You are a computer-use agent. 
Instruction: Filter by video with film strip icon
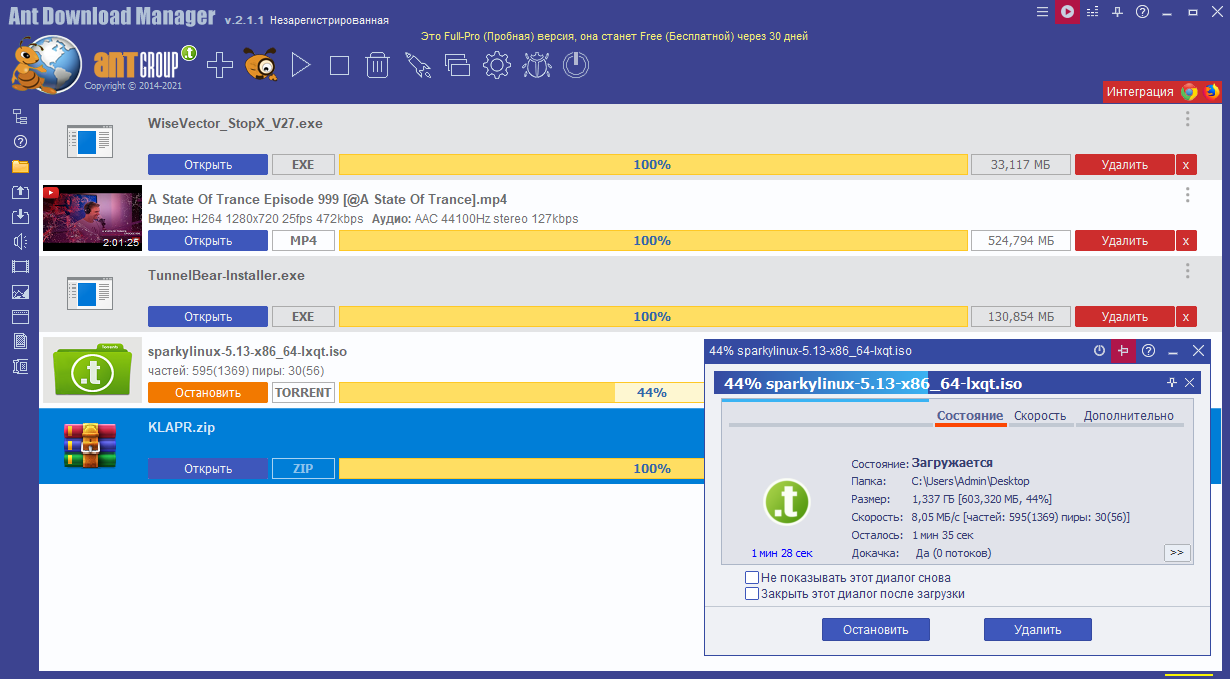coord(20,267)
